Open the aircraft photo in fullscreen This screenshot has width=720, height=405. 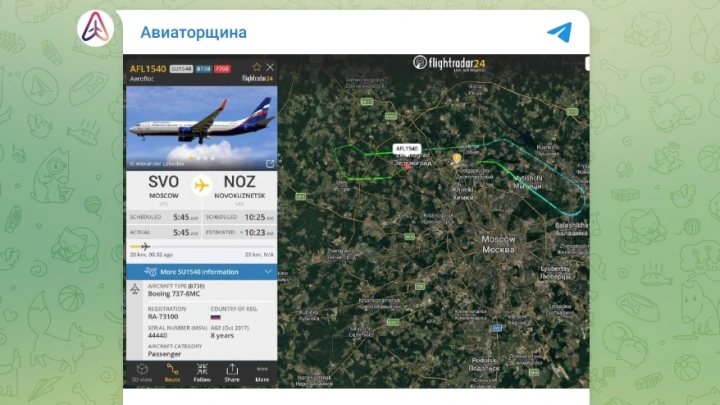[x=270, y=163]
